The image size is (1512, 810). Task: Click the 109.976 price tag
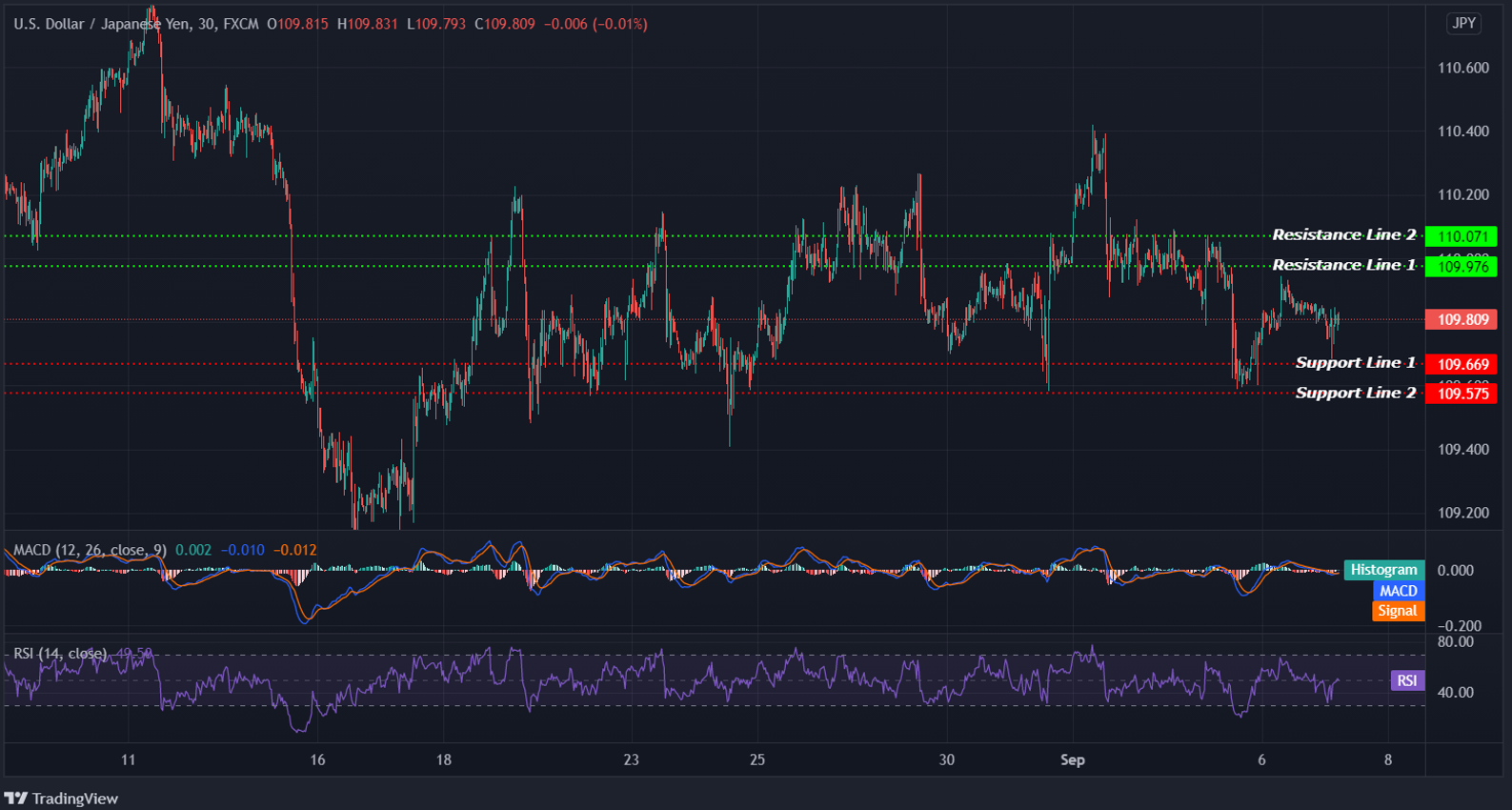1462,267
